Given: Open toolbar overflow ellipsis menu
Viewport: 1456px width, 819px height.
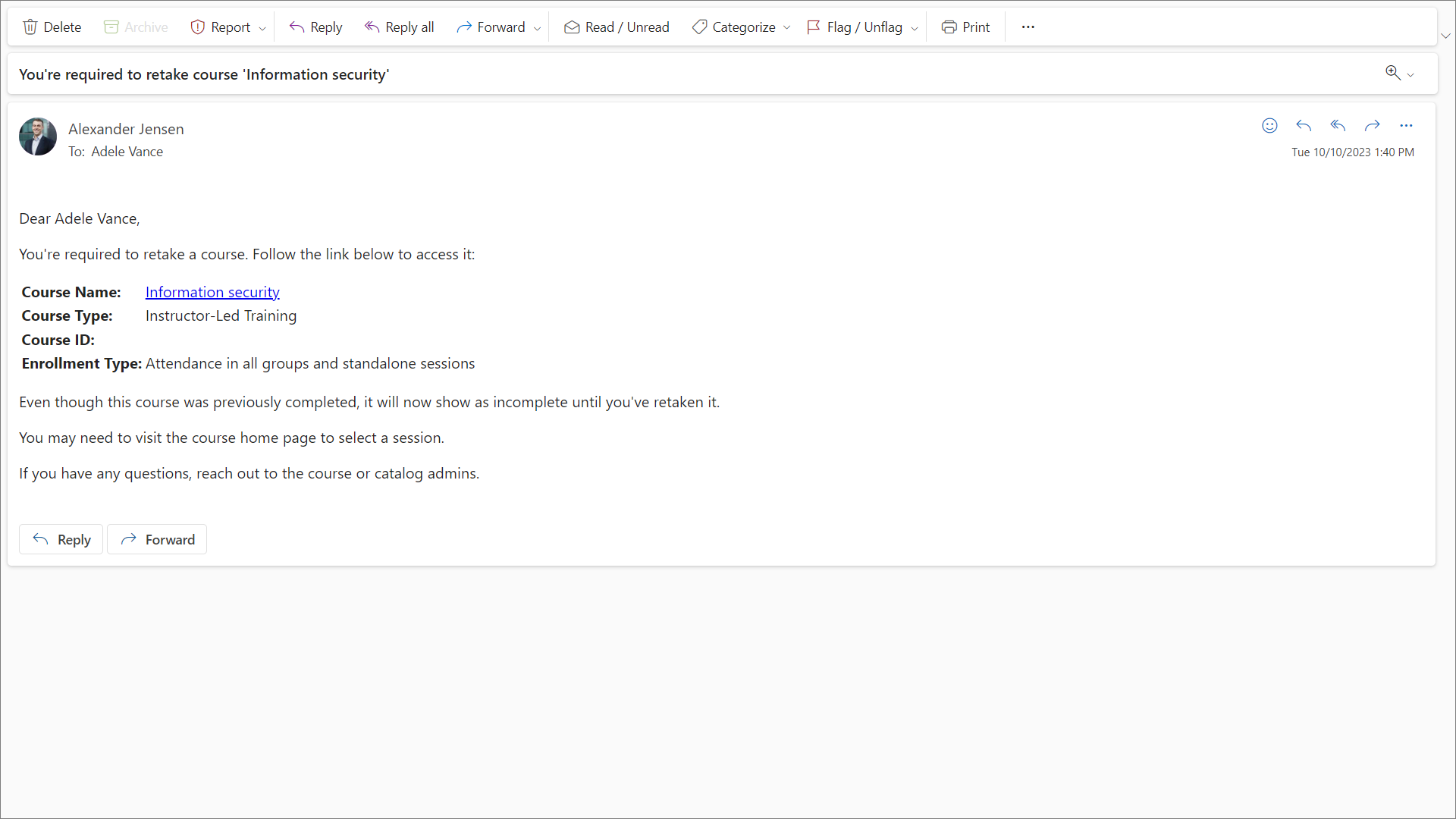Looking at the screenshot, I should pyautogui.click(x=1028, y=27).
